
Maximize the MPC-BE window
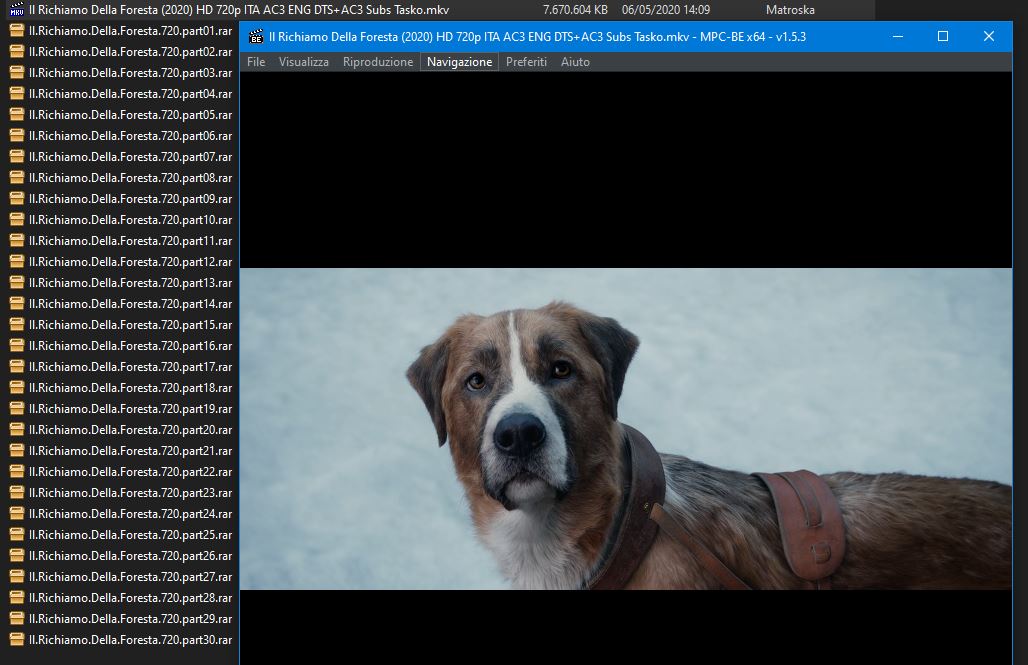(943, 37)
